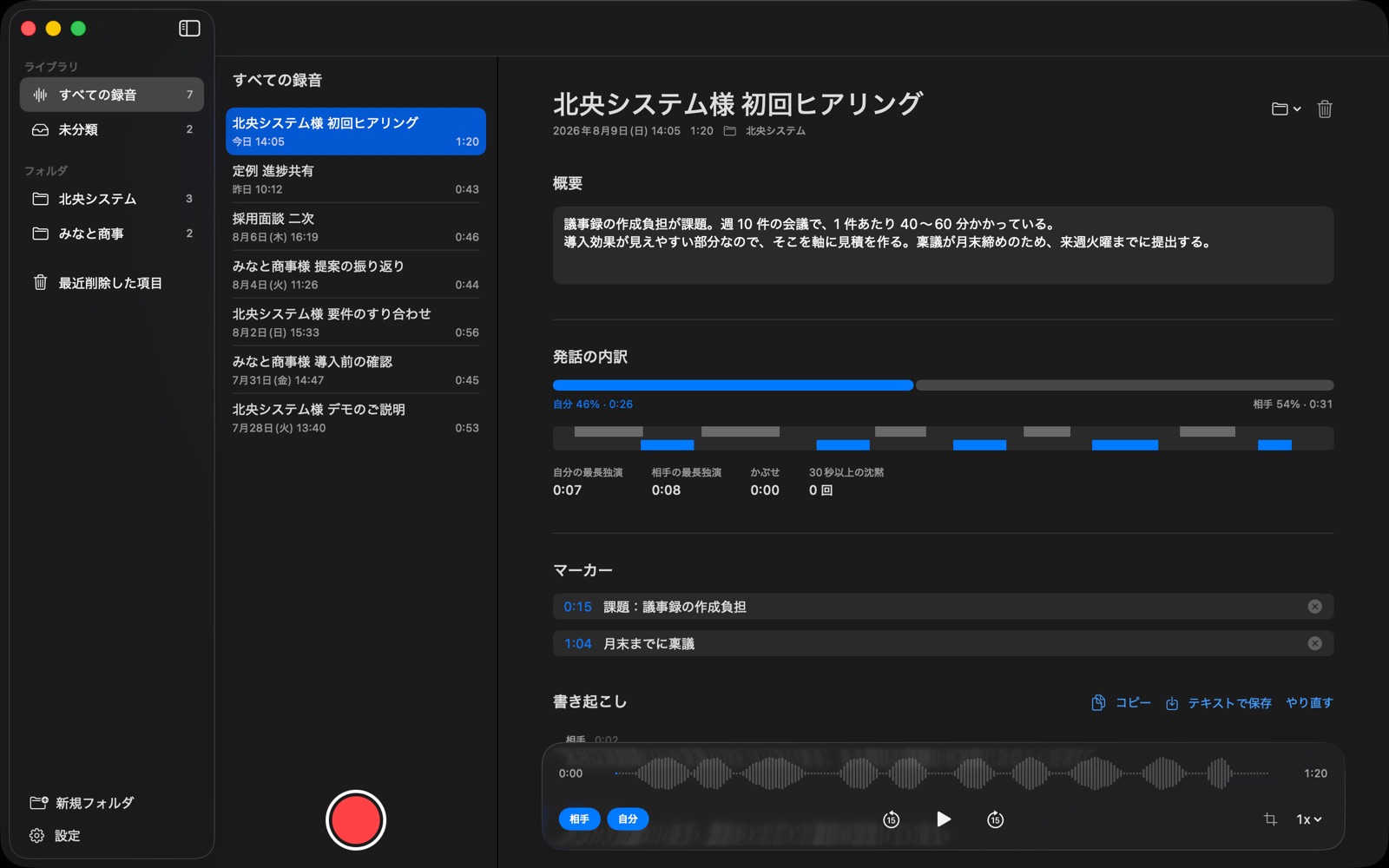Play the recording
The height and width of the screenshot is (868, 1389).
tap(944, 819)
